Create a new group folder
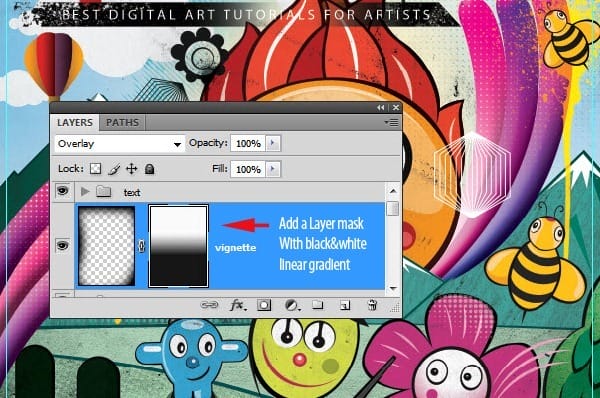The image size is (600, 398). (x=317, y=305)
